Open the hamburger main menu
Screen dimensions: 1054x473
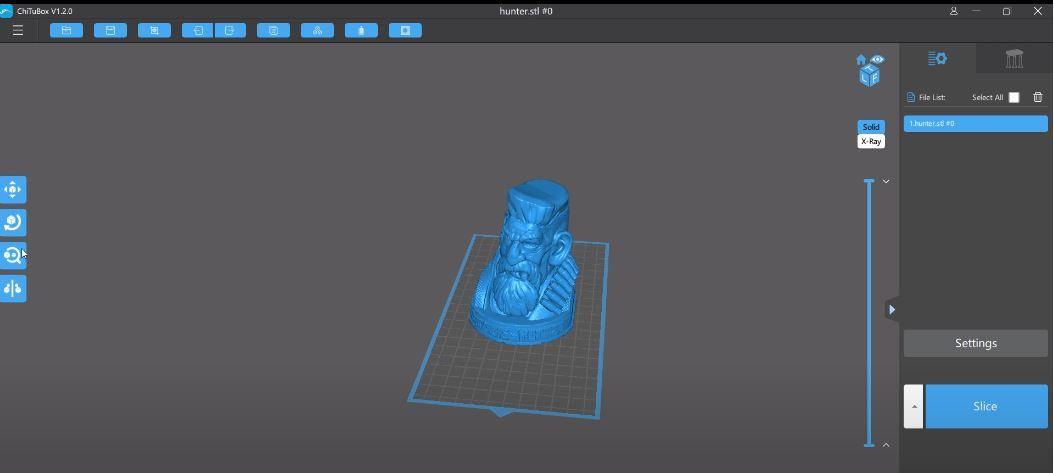[18, 30]
